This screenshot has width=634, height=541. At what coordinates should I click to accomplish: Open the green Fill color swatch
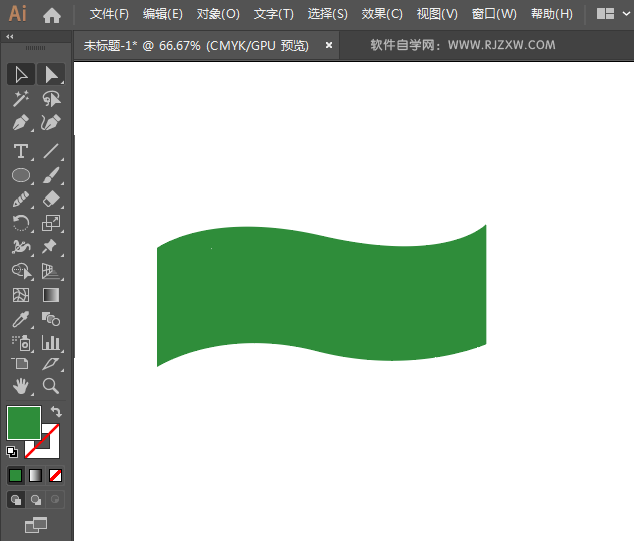24,423
